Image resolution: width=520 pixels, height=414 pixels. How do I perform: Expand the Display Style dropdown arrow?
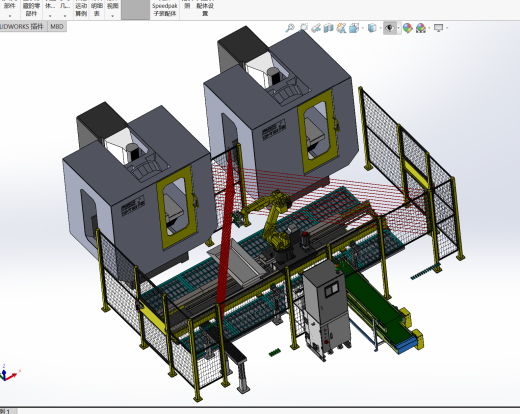(x=380, y=28)
